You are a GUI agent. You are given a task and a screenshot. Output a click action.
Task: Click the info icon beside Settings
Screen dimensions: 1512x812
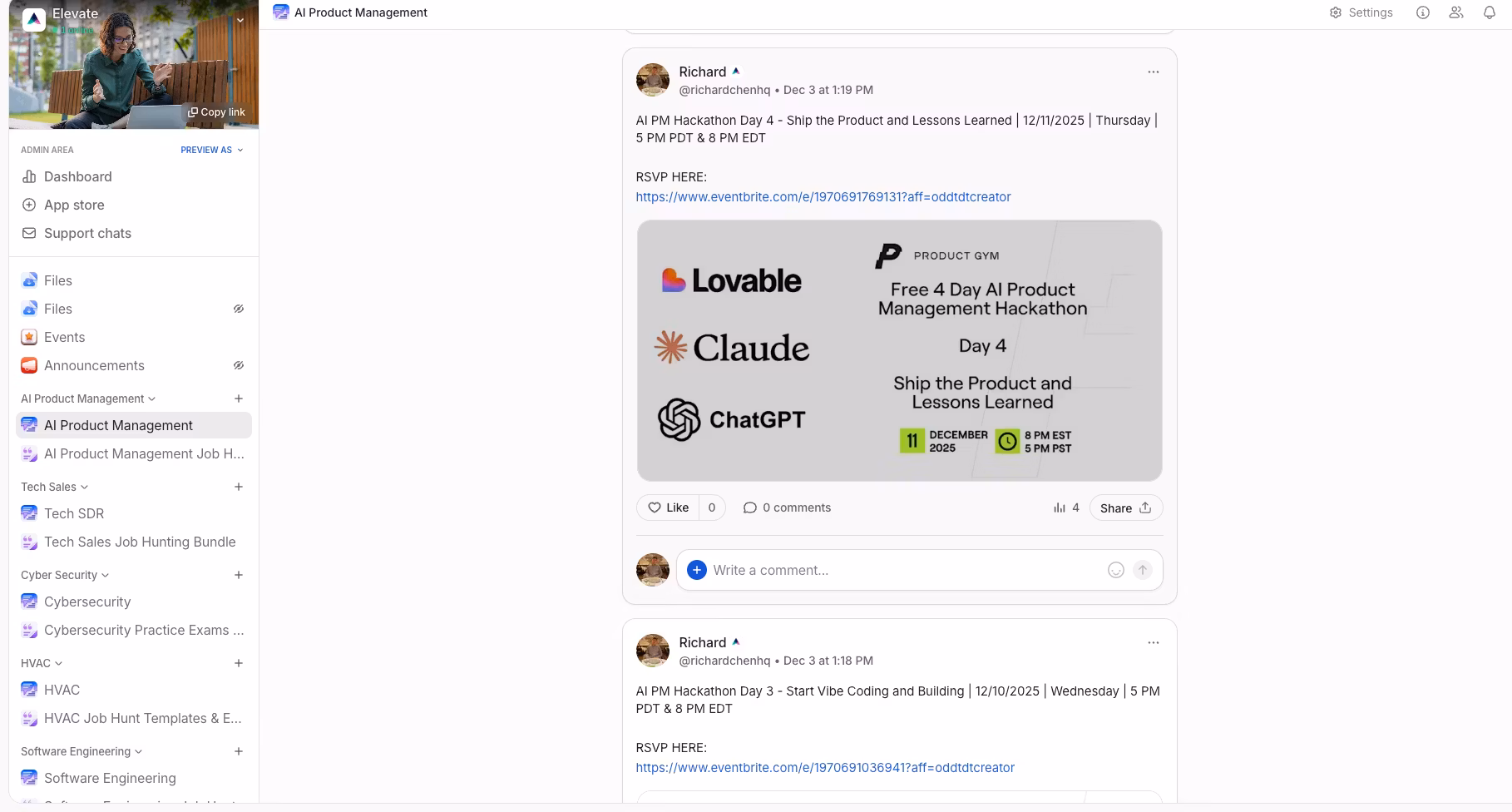coord(1422,12)
